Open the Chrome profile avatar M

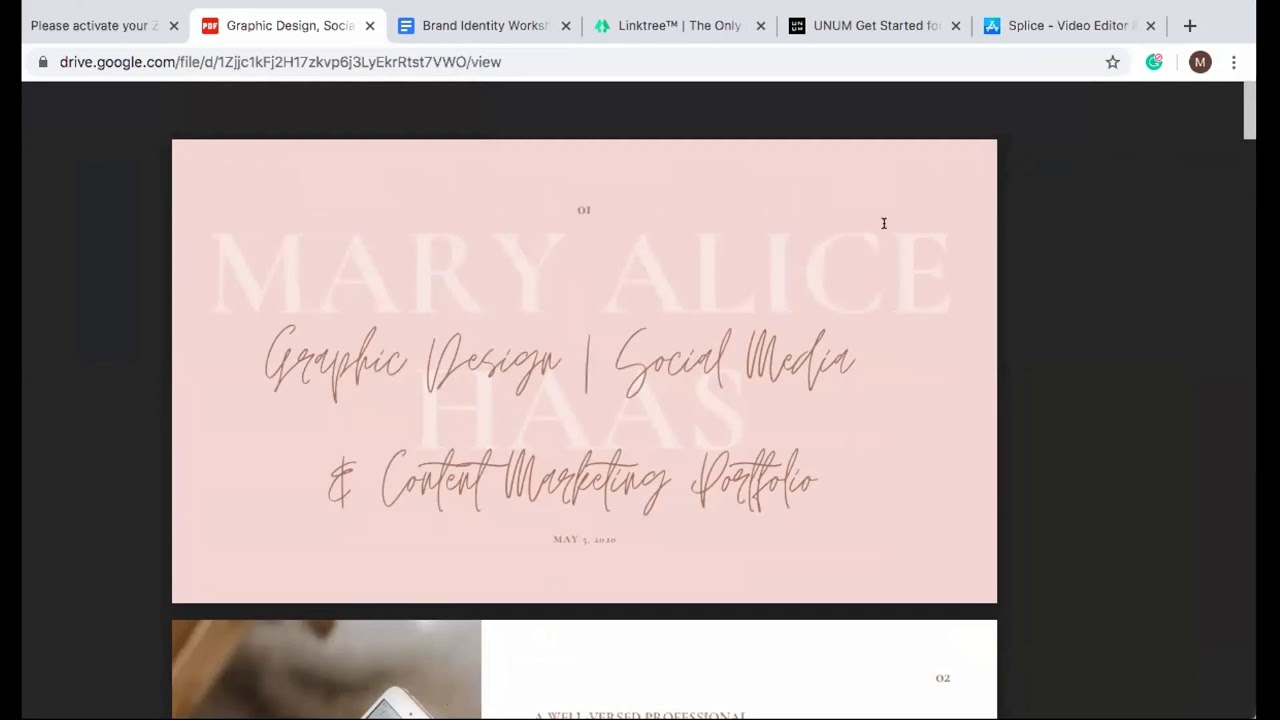(1201, 62)
